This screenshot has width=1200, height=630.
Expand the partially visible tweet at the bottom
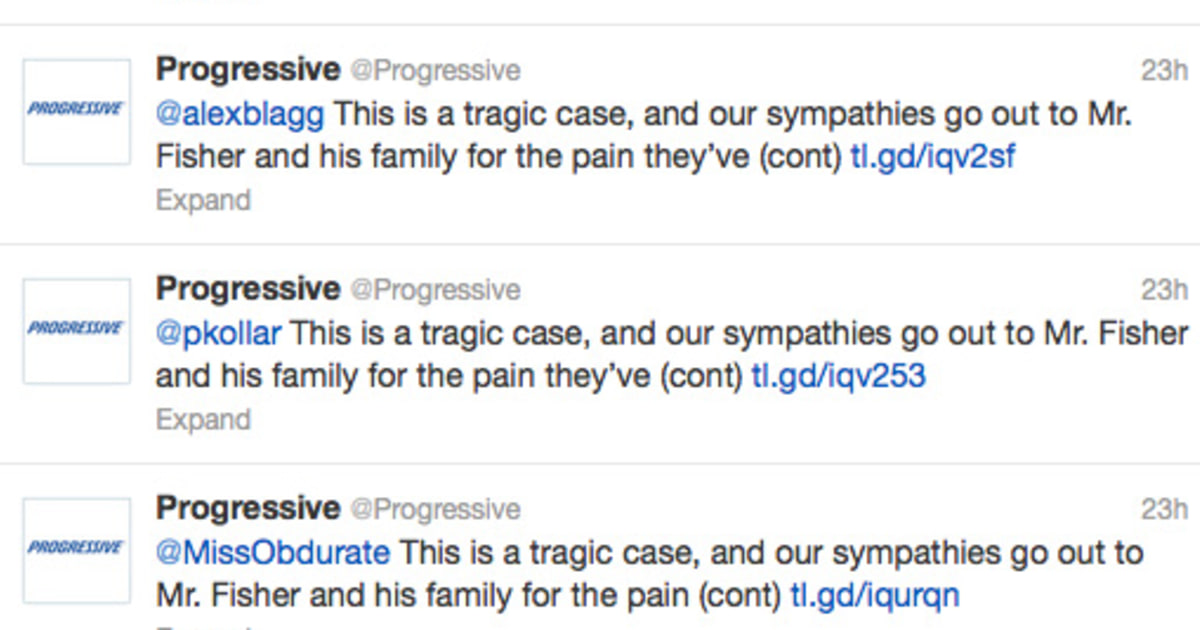point(203,625)
